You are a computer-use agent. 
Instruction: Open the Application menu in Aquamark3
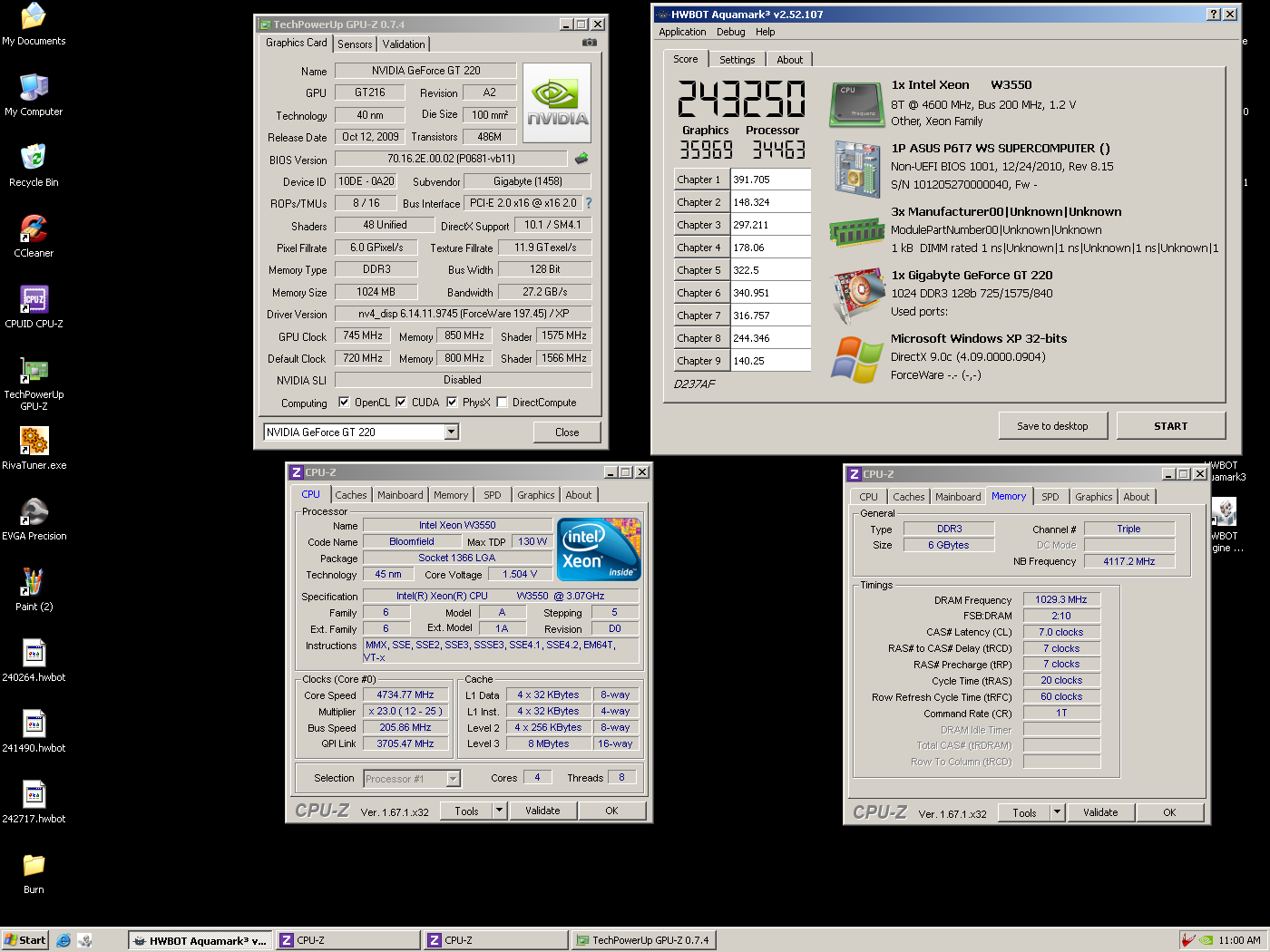[682, 32]
